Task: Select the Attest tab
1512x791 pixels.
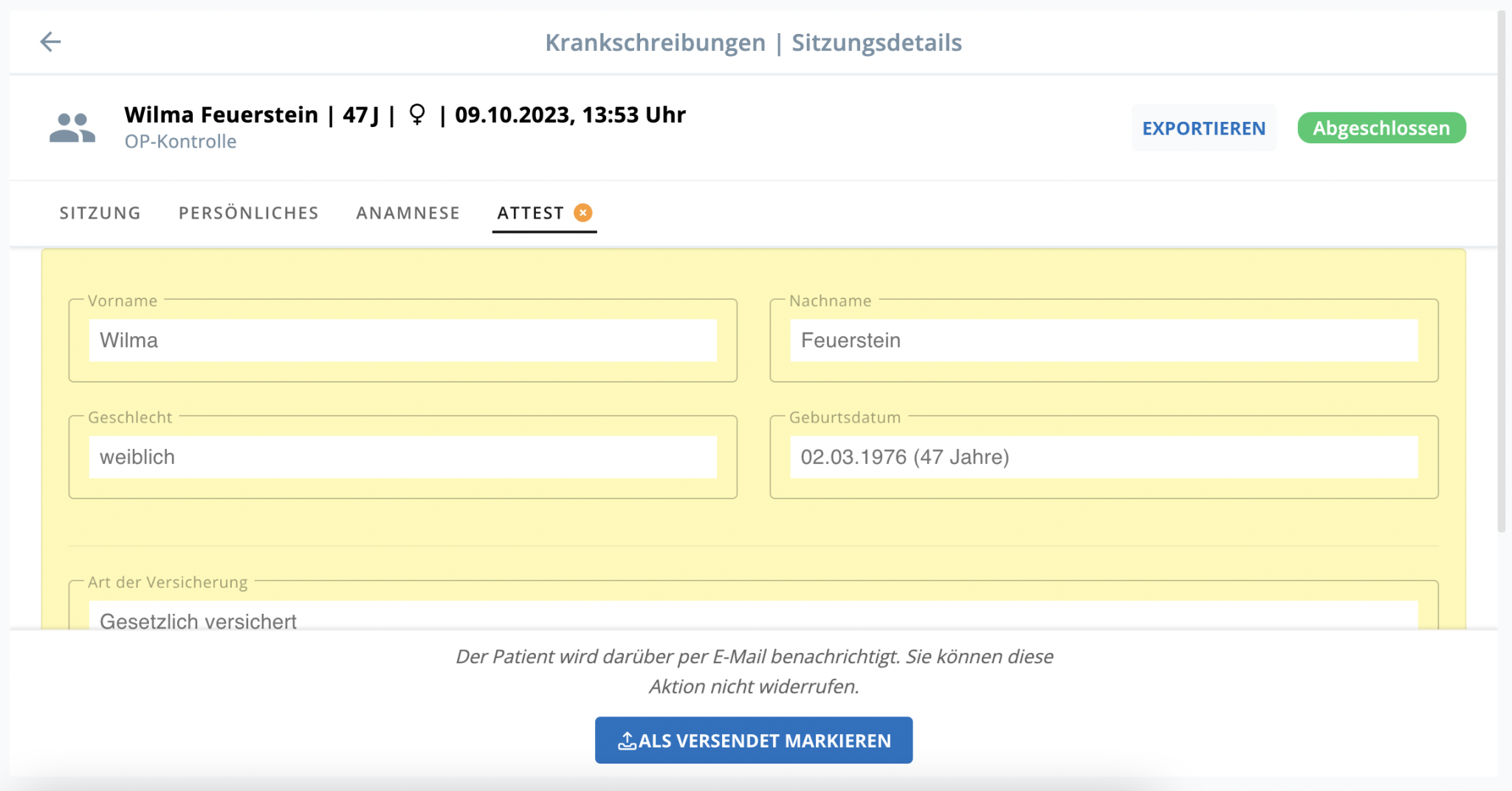Action: 529,213
